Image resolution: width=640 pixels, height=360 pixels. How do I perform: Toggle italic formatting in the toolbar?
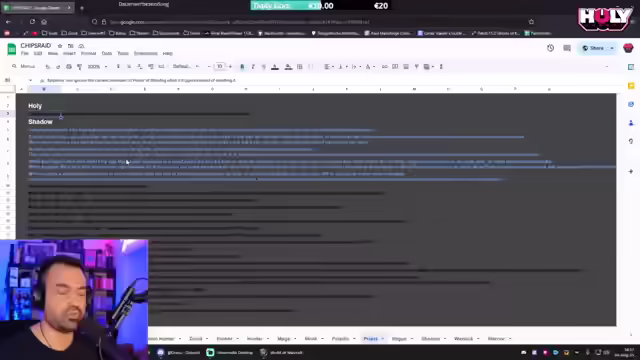[253, 67]
